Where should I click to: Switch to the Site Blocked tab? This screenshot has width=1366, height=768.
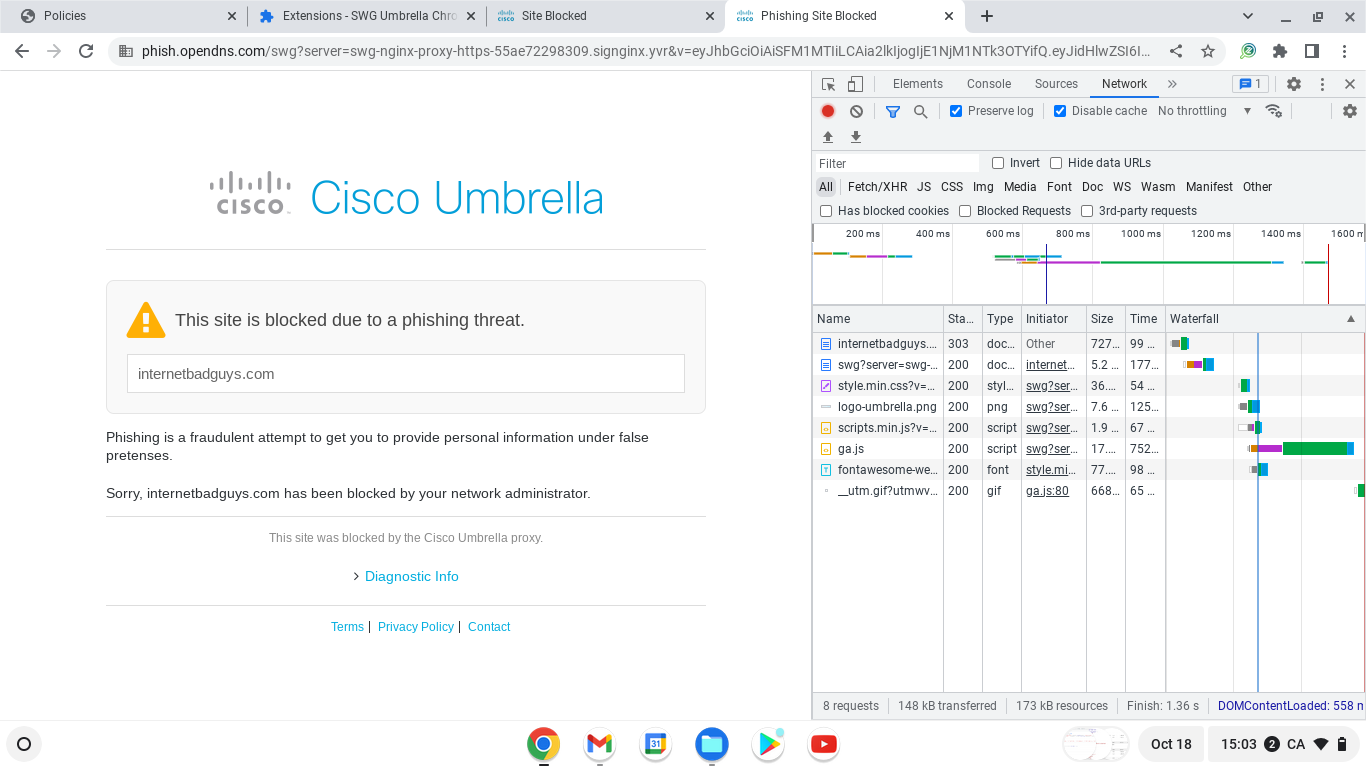click(606, 16)
